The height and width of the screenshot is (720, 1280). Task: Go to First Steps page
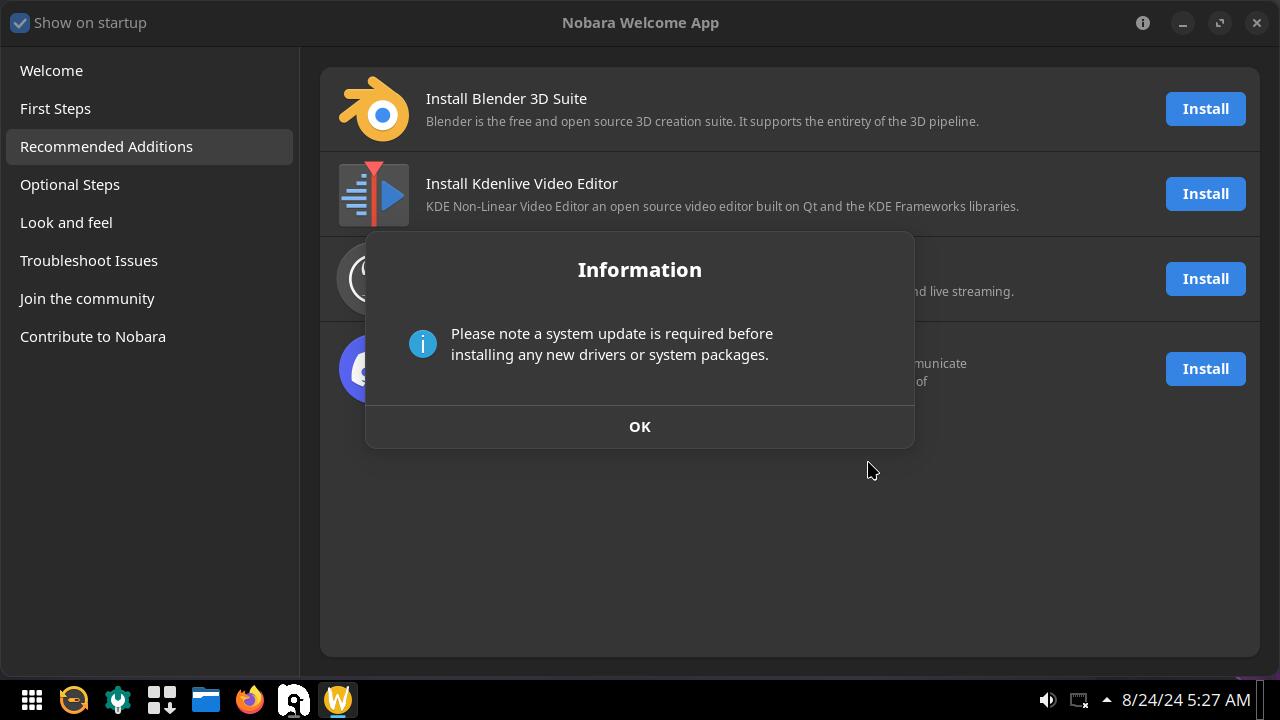pyautogui.click(x=149, y=109)
